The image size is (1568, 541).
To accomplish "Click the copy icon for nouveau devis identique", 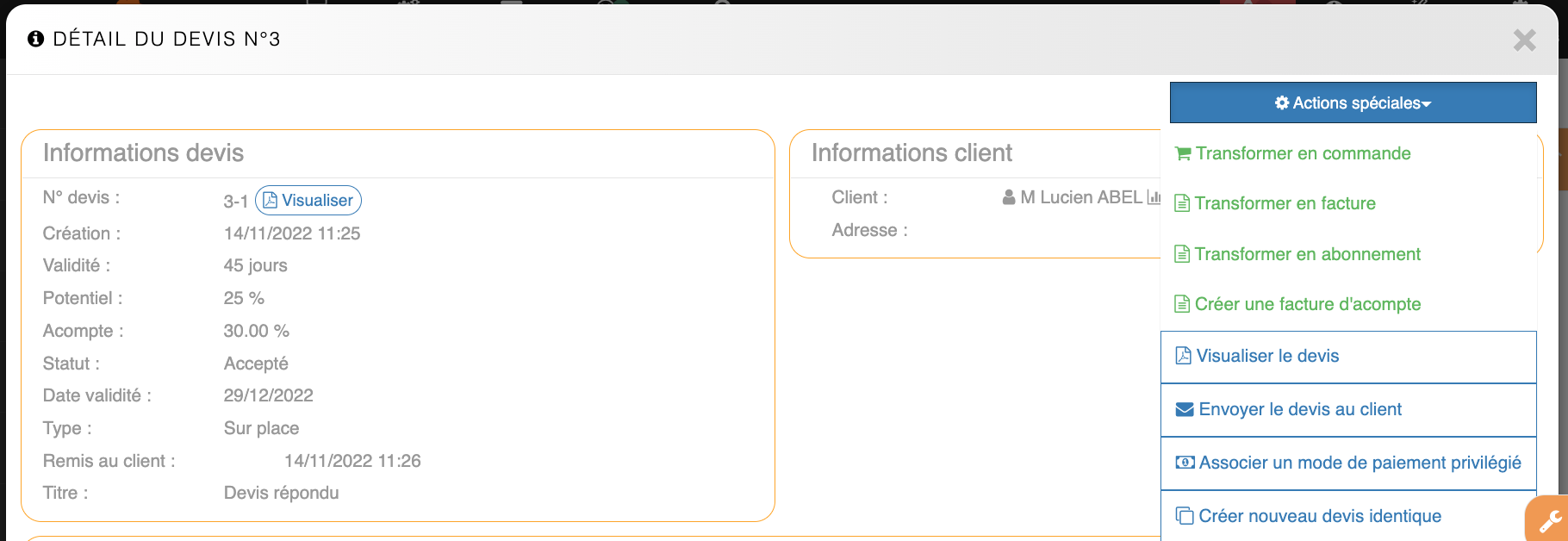I will tap(1185, 516).
